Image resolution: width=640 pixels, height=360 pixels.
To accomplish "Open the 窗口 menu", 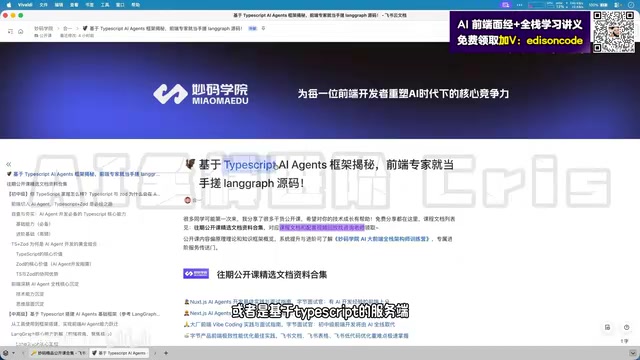I will [x=120, y=5].
